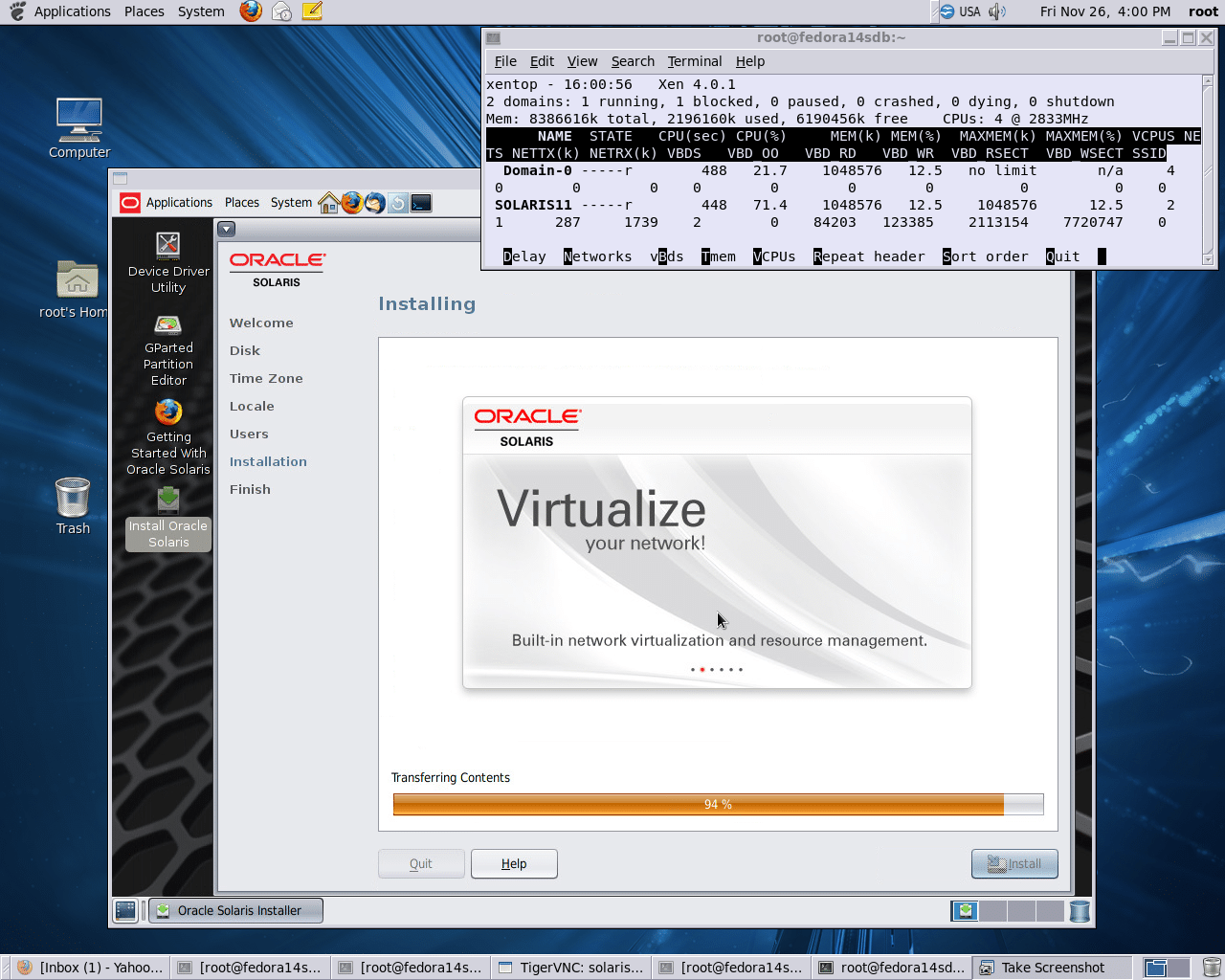Open the terminal View menu
Screen dimensions: 1225x980
[582, 61]
